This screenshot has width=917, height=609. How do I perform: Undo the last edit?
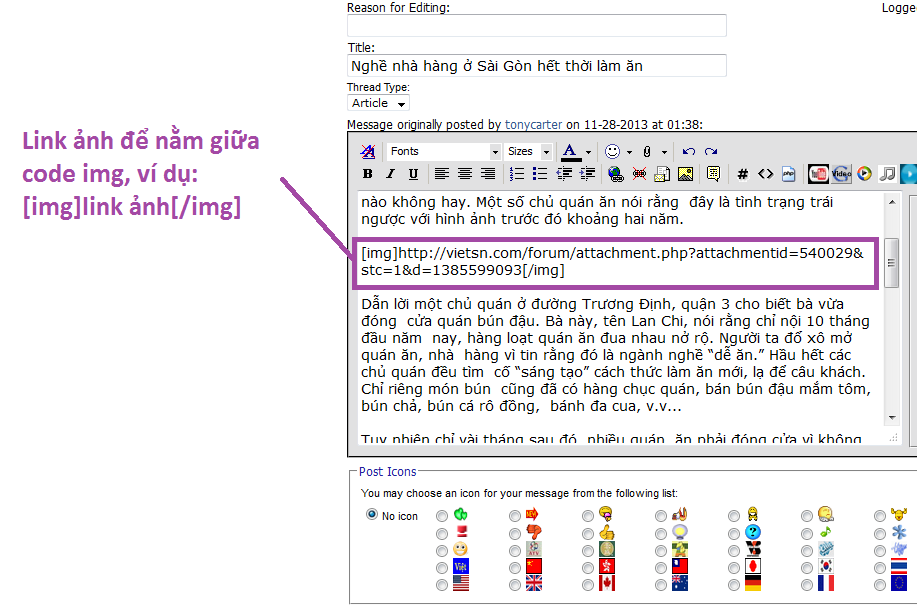[688, 151]
